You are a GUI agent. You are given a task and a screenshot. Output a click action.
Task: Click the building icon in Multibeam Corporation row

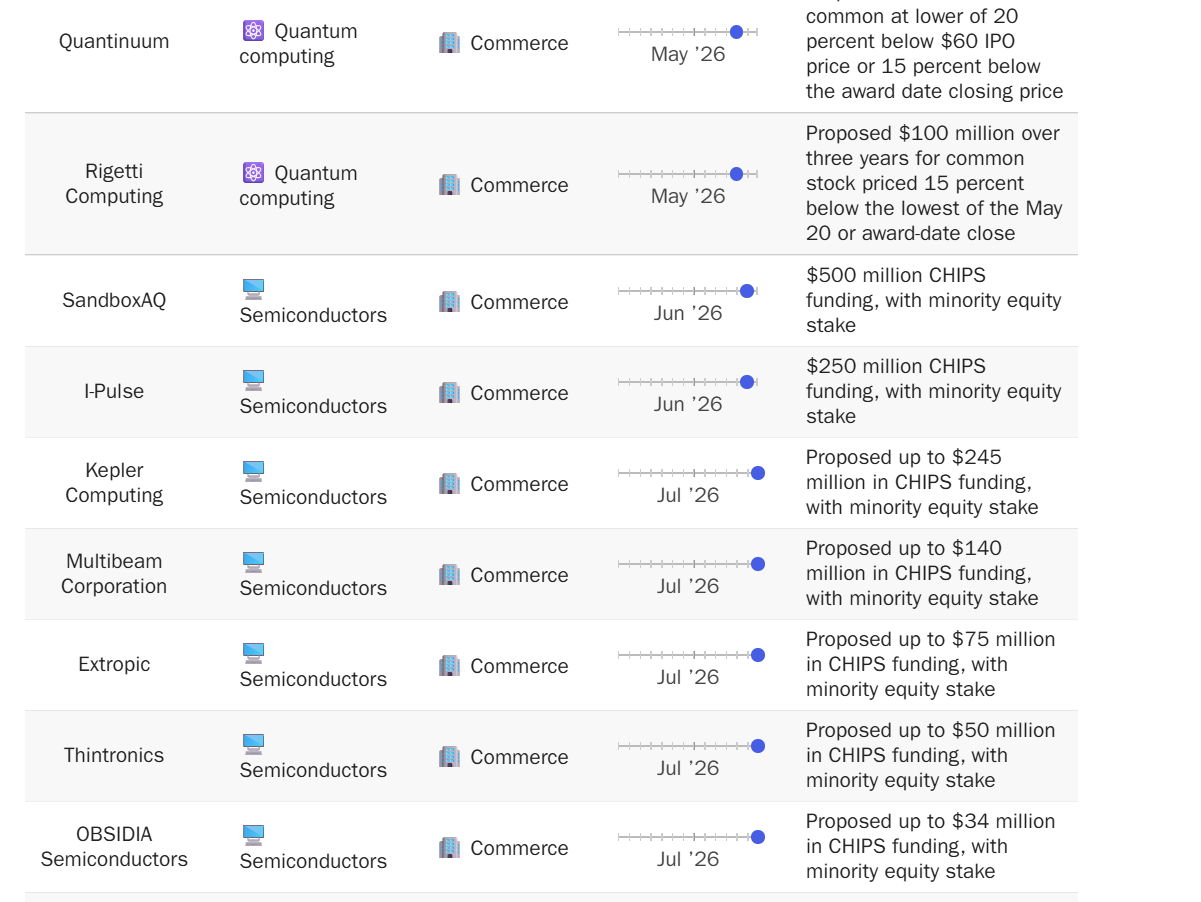point(450,575)
